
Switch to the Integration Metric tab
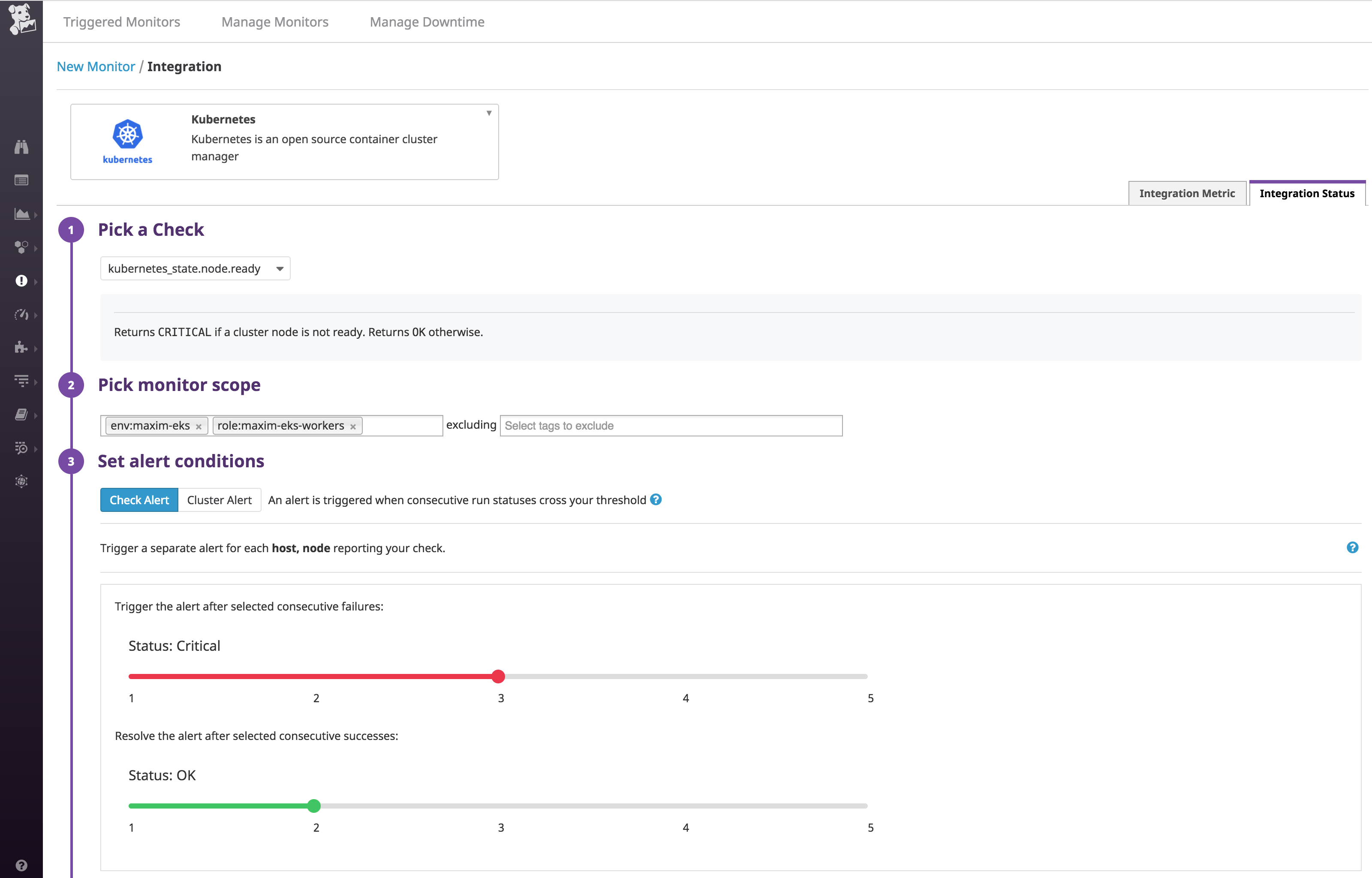point(1187,193)
